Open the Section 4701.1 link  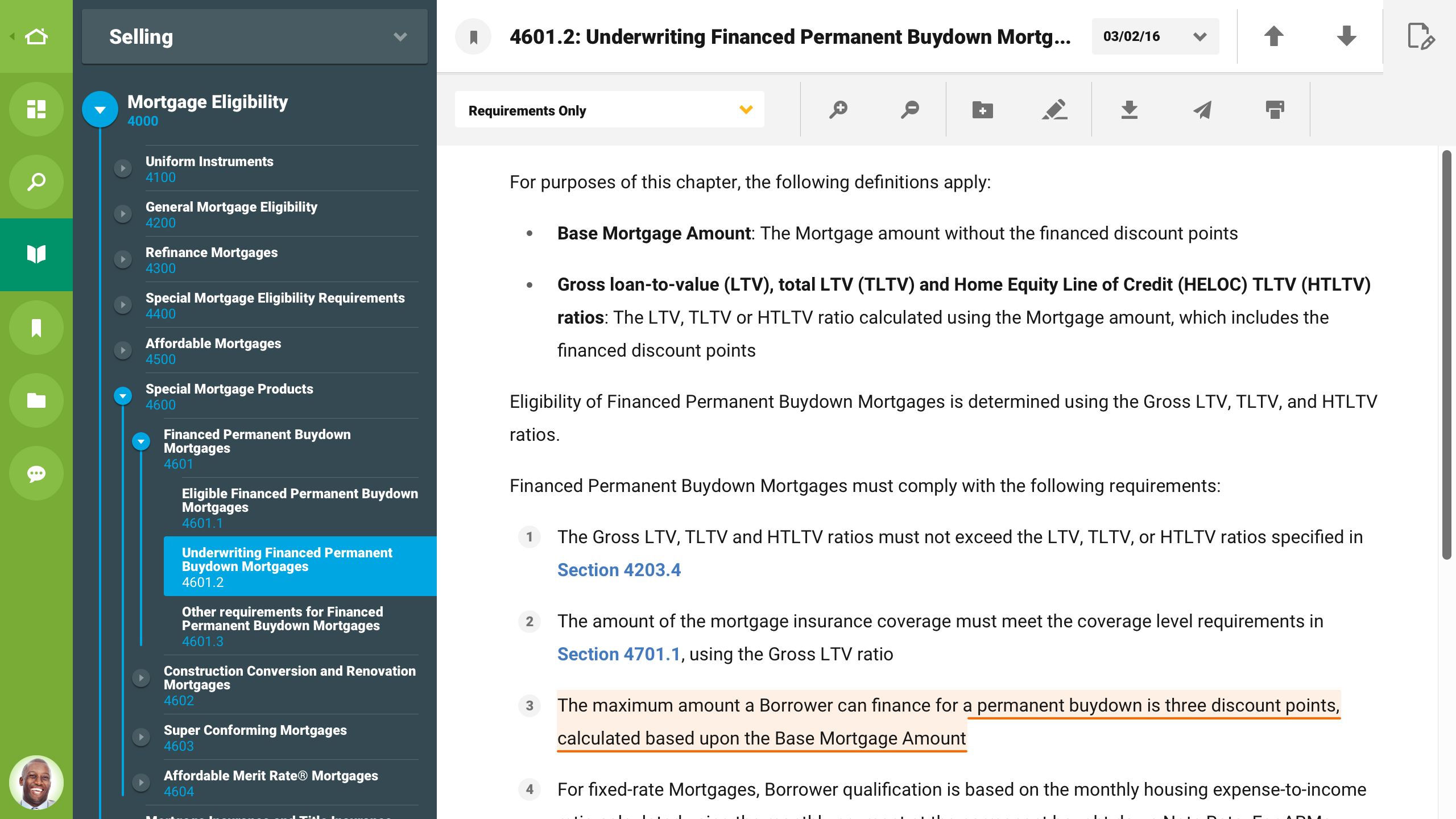(x=619, y=654)
